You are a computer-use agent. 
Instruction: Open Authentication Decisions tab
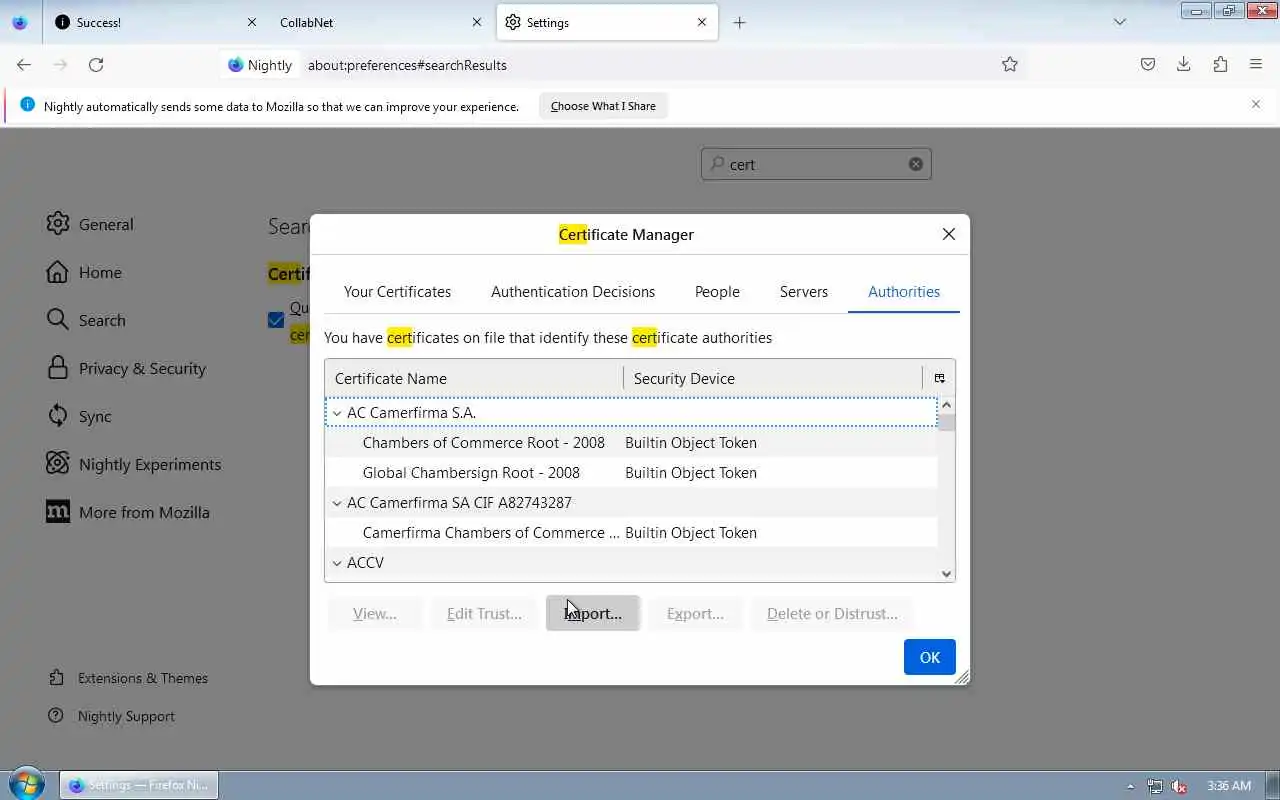tap(573, 292)
